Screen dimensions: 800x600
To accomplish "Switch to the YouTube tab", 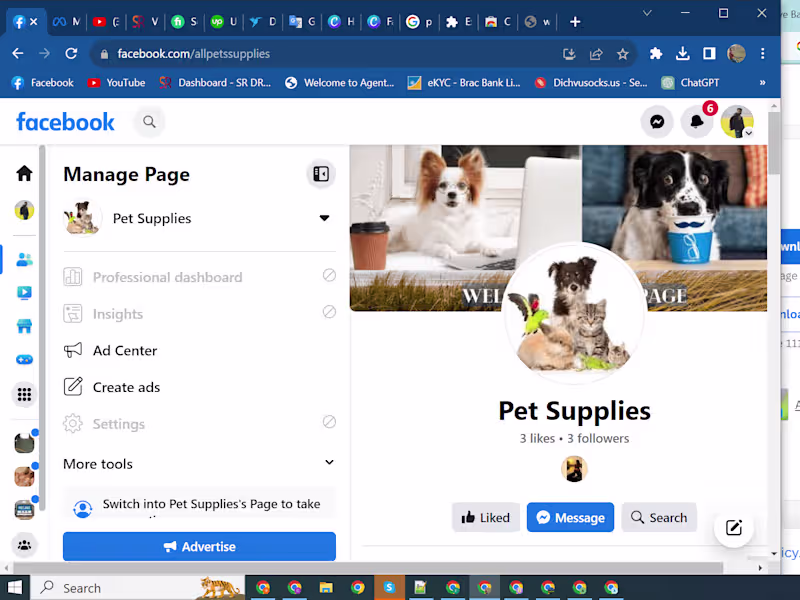I will (x=106, y=21).
